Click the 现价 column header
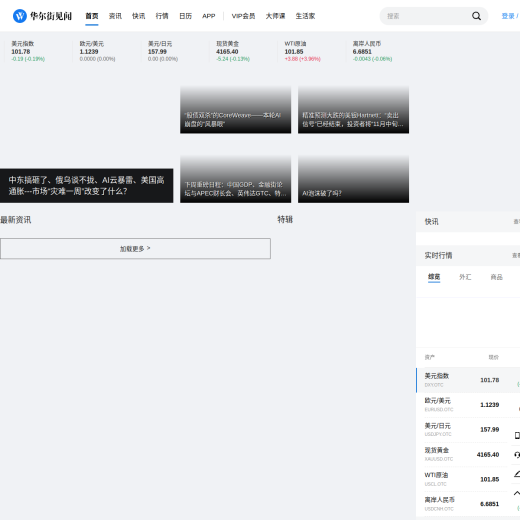 494,357
